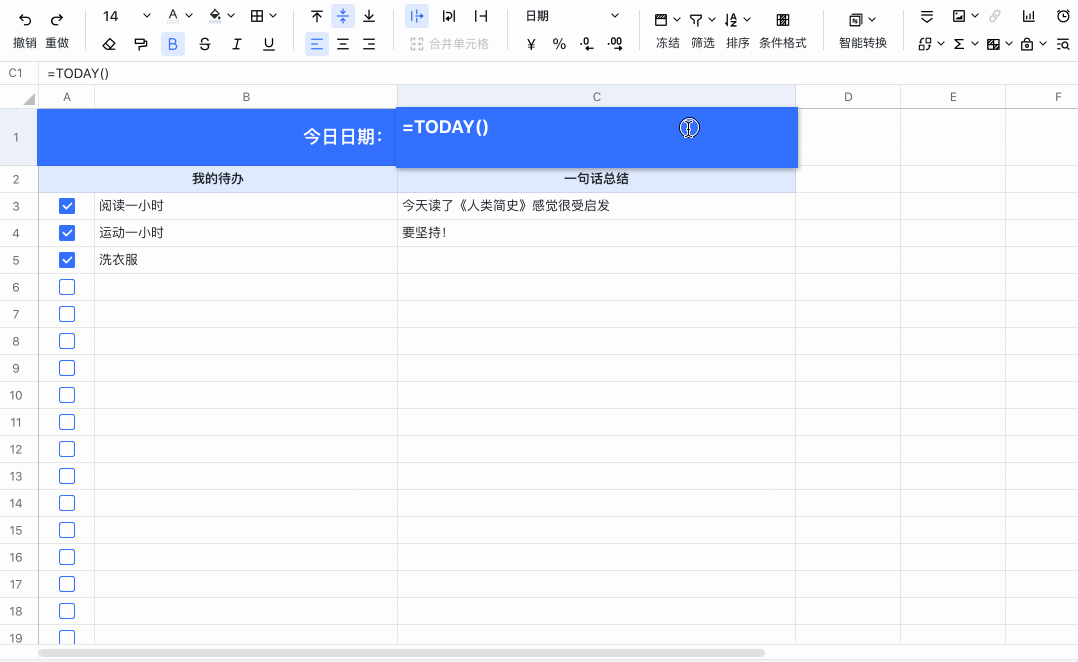Uncheck the 运动一小时 checkbox
Viewport: 1078px width, 662px height.
click(x=67, y=233)
